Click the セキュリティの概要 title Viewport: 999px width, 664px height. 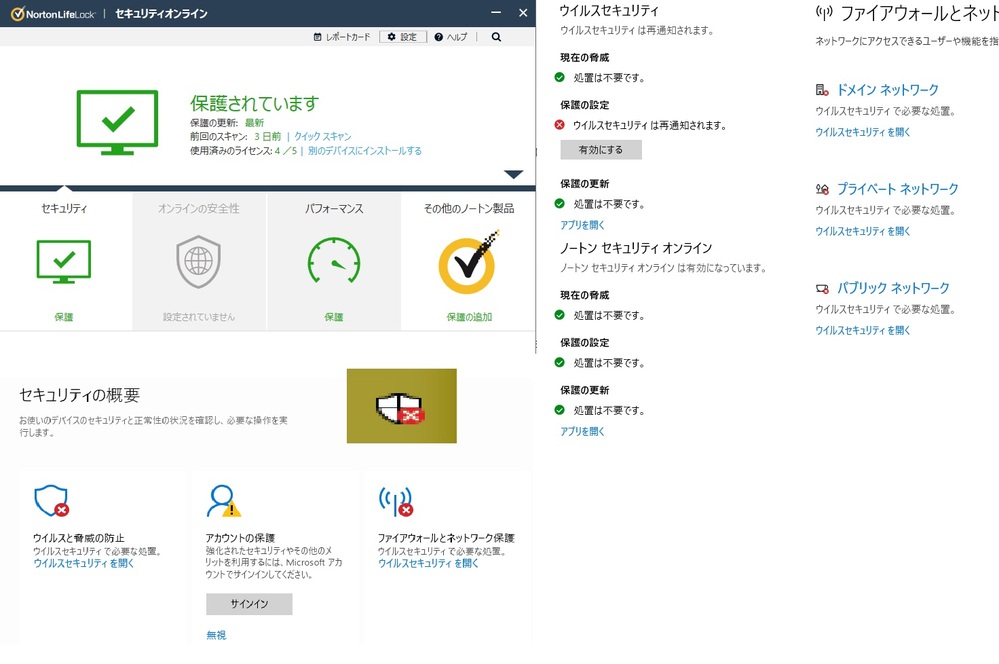pos(80,395)
